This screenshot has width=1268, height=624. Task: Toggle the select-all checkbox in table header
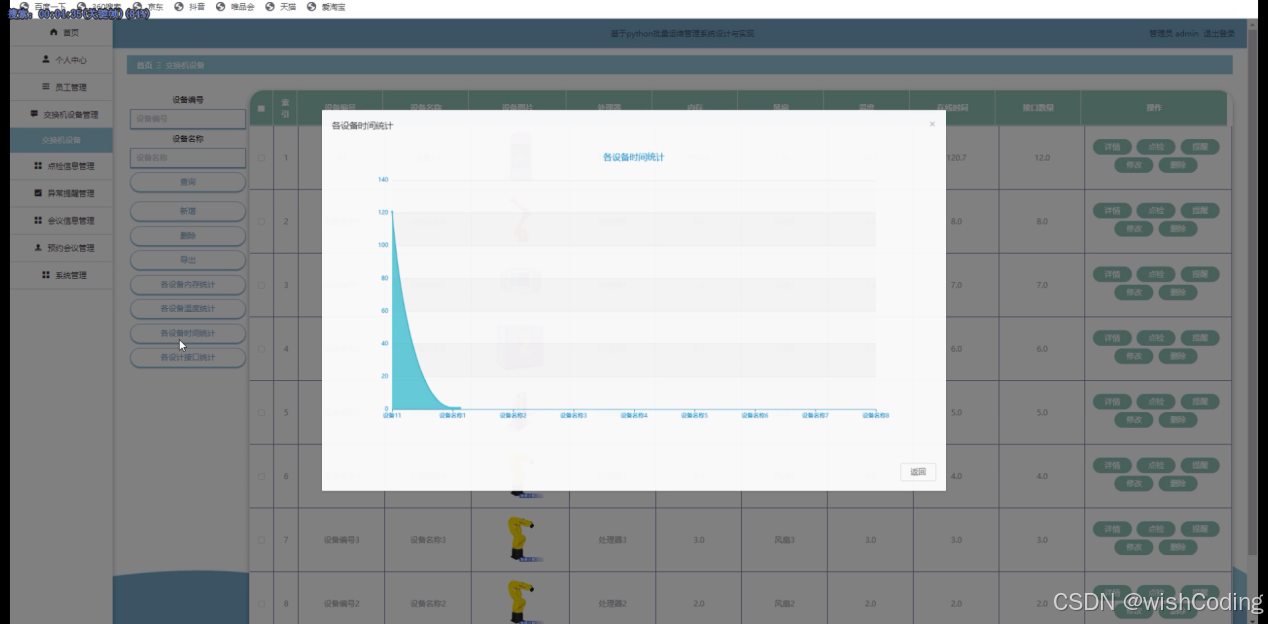coord(262,107)
